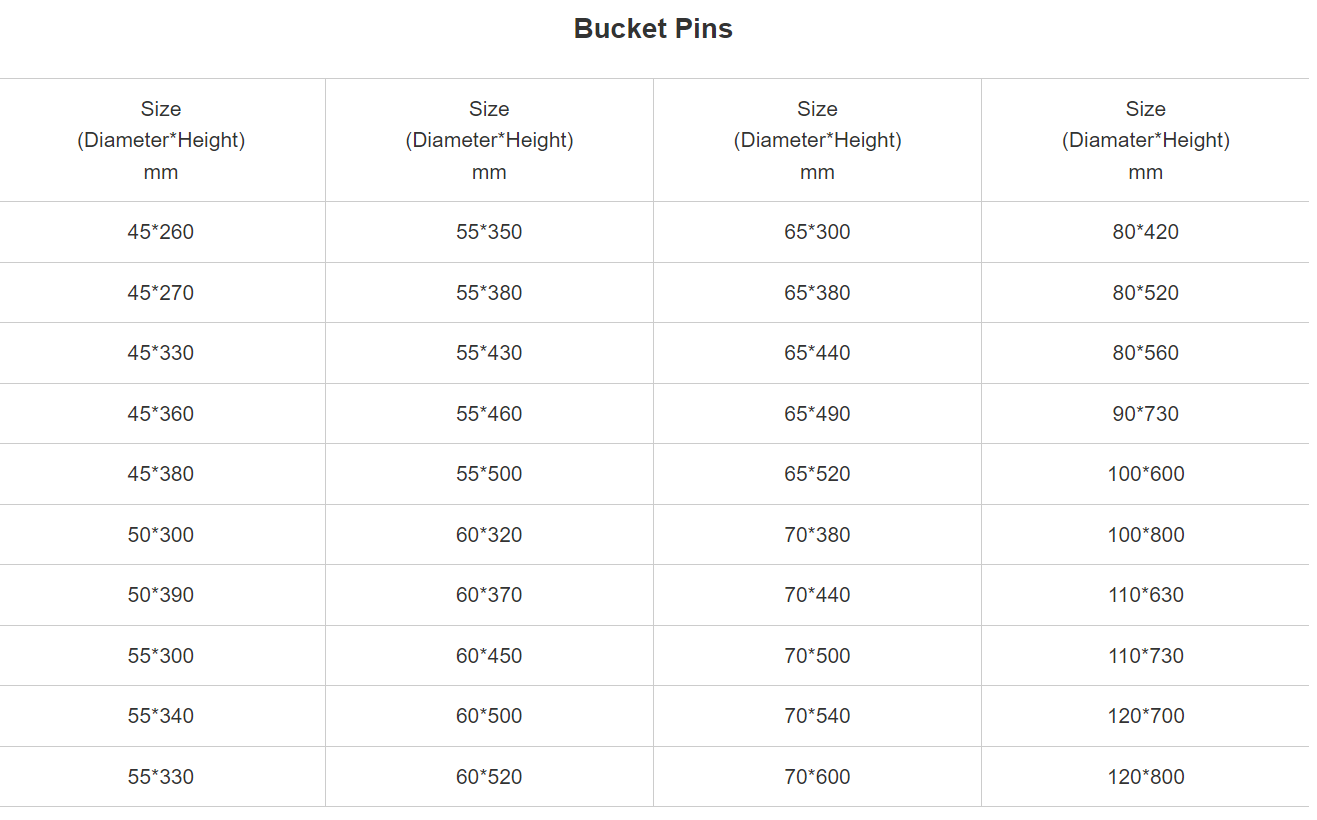Select the 60*370 entry
The image size is (1317, 820).
pyautogui.click(x=489, y=595)
